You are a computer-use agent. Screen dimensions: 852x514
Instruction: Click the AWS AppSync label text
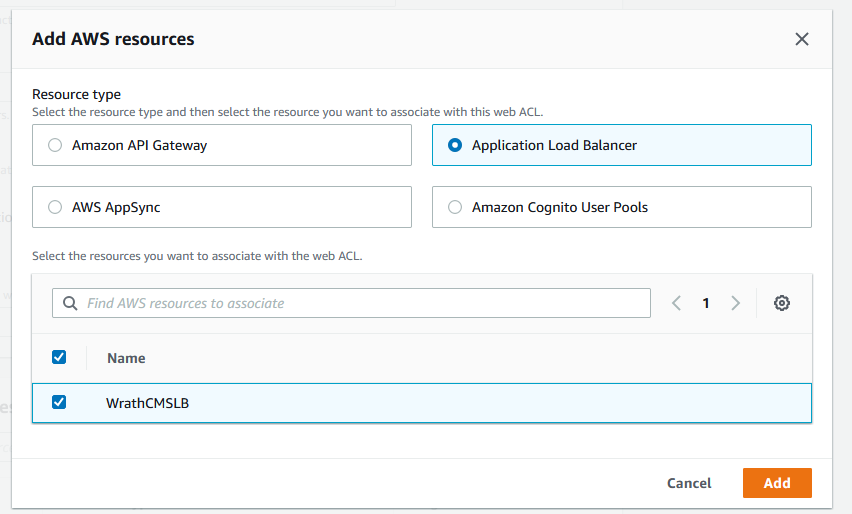pos(116,207)
